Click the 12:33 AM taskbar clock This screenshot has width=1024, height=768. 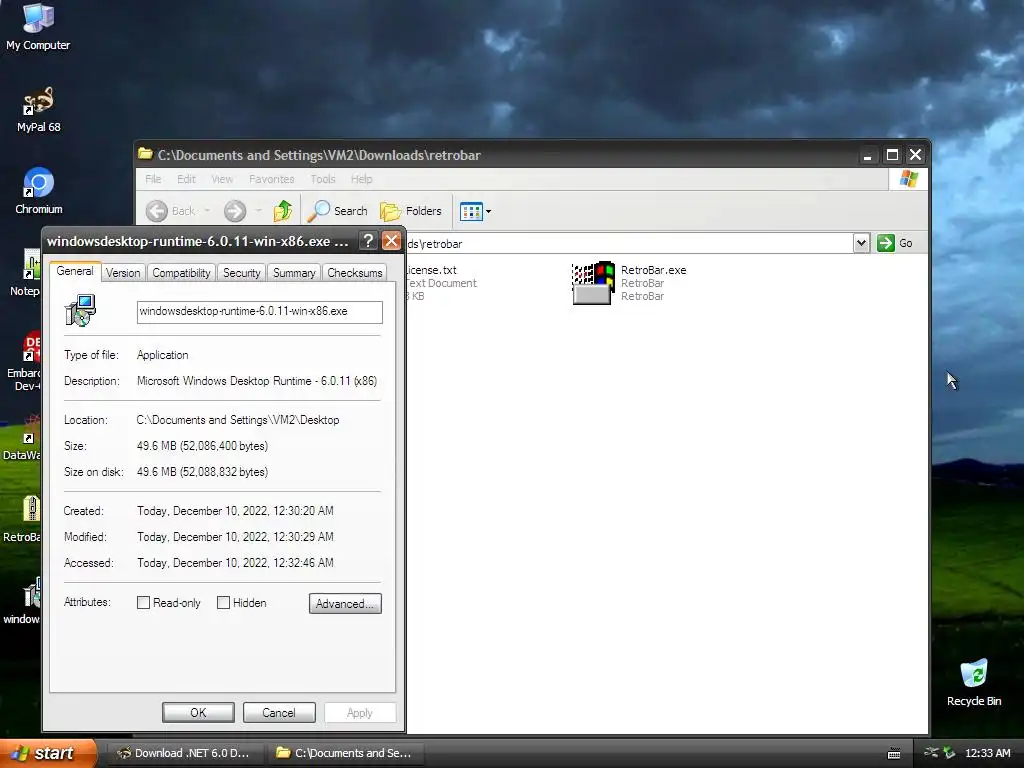(987, 753)
